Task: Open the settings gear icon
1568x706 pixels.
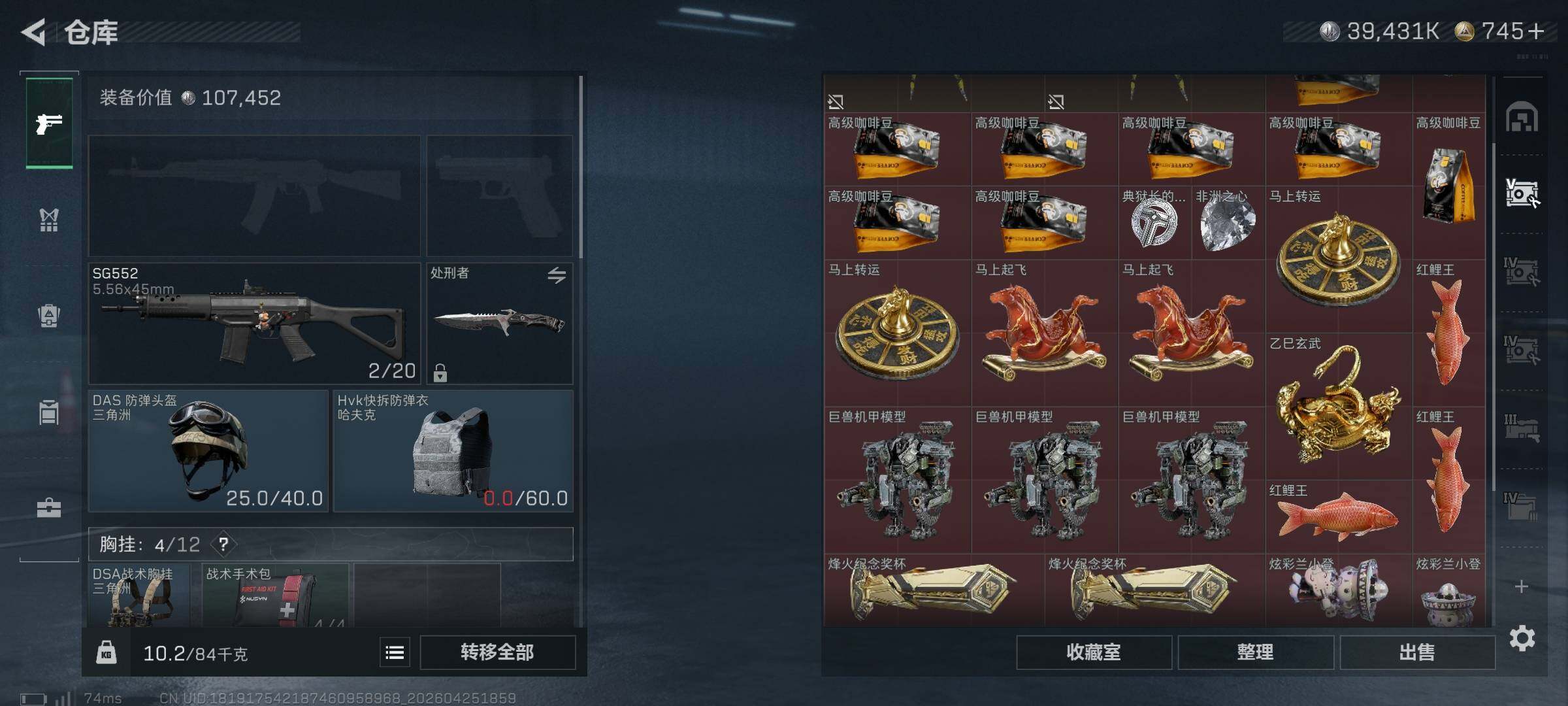Action: pyautogui.click(x=1522, y=637)
